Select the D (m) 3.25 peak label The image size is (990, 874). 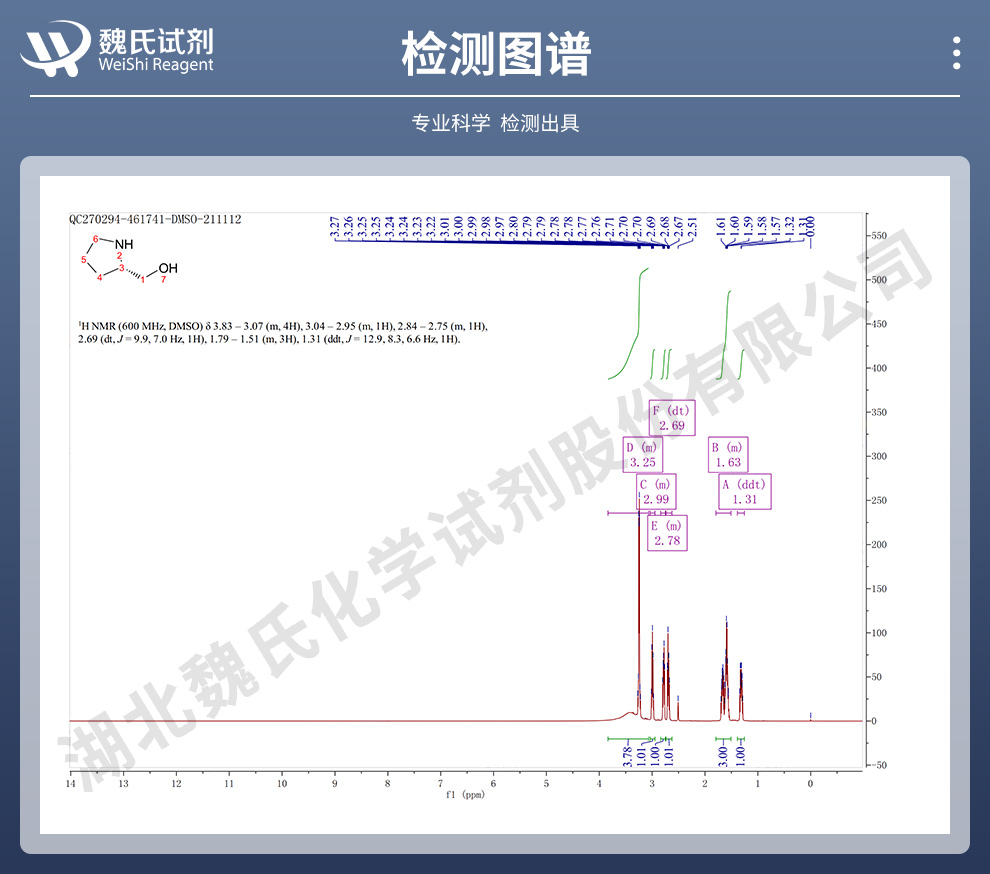642,455
